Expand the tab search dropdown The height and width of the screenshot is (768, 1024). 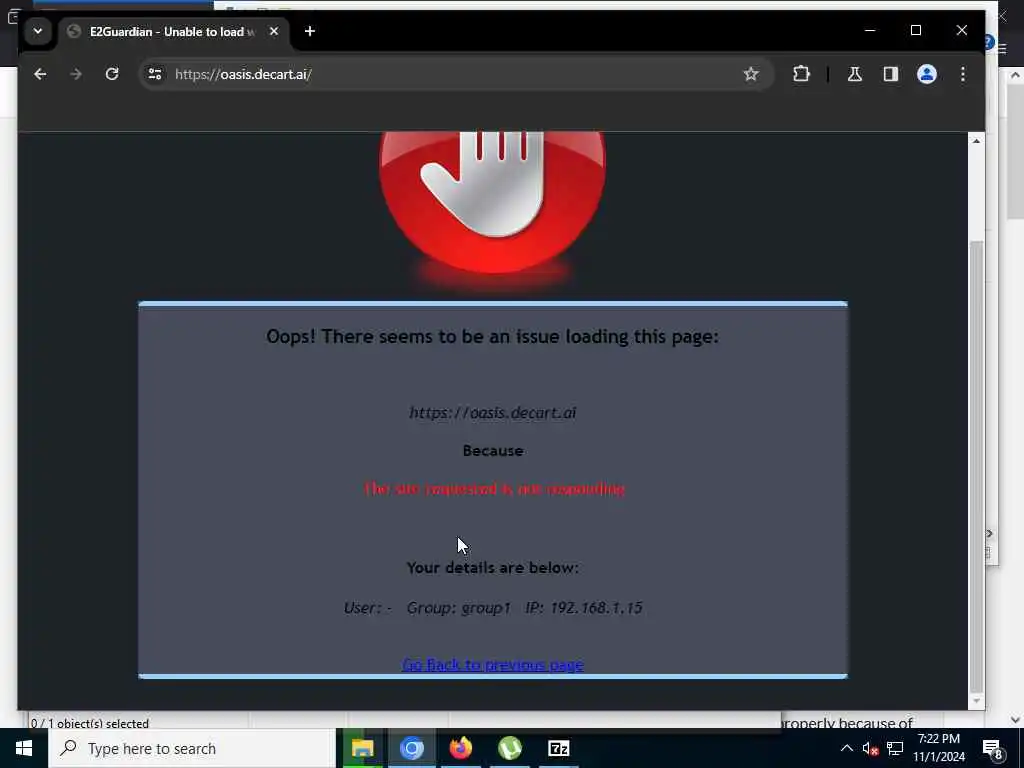click(38, 31)
